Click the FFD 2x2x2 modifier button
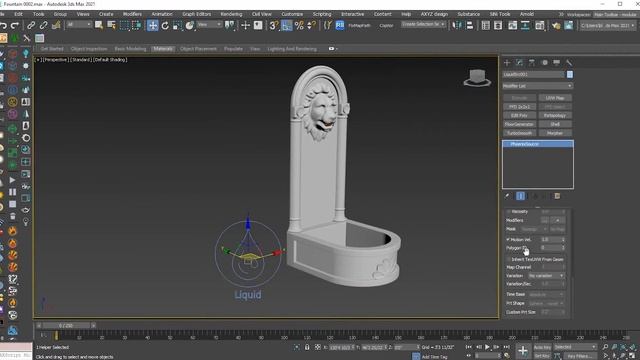The image size is (640, 360). (519, 107)
